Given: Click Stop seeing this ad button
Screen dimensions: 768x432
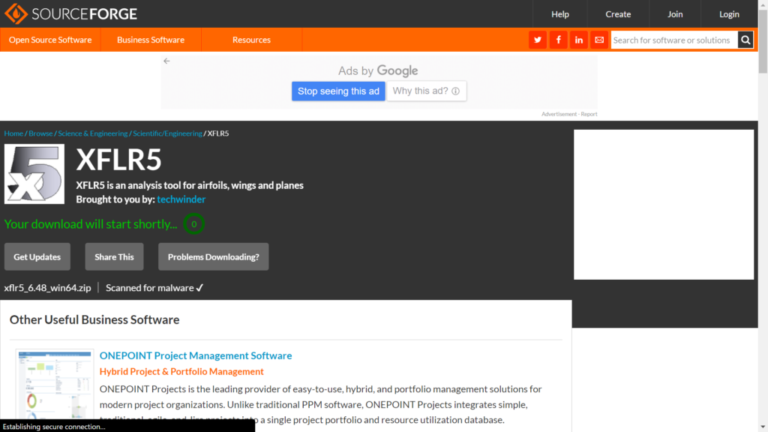Looking at the screenshot, I should click(338, 91).
